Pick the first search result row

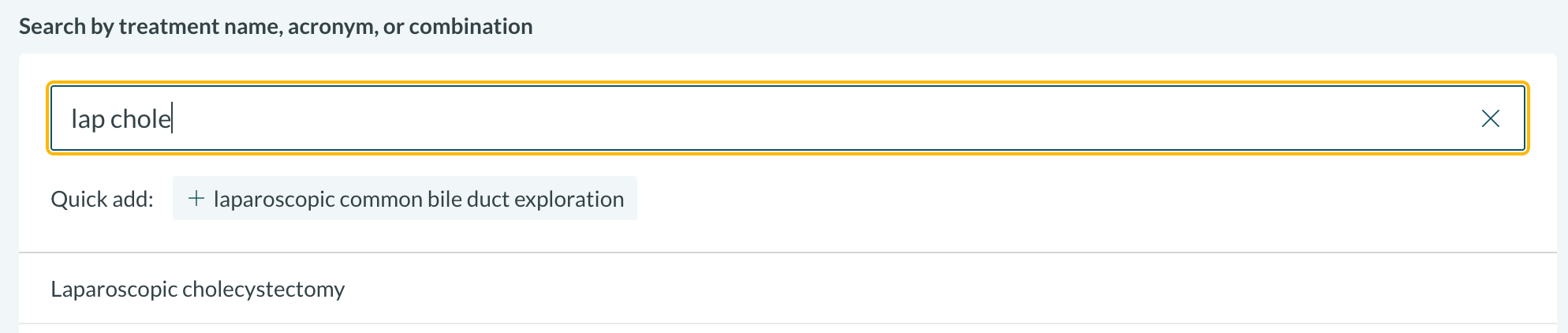click(x=198, y=289)
